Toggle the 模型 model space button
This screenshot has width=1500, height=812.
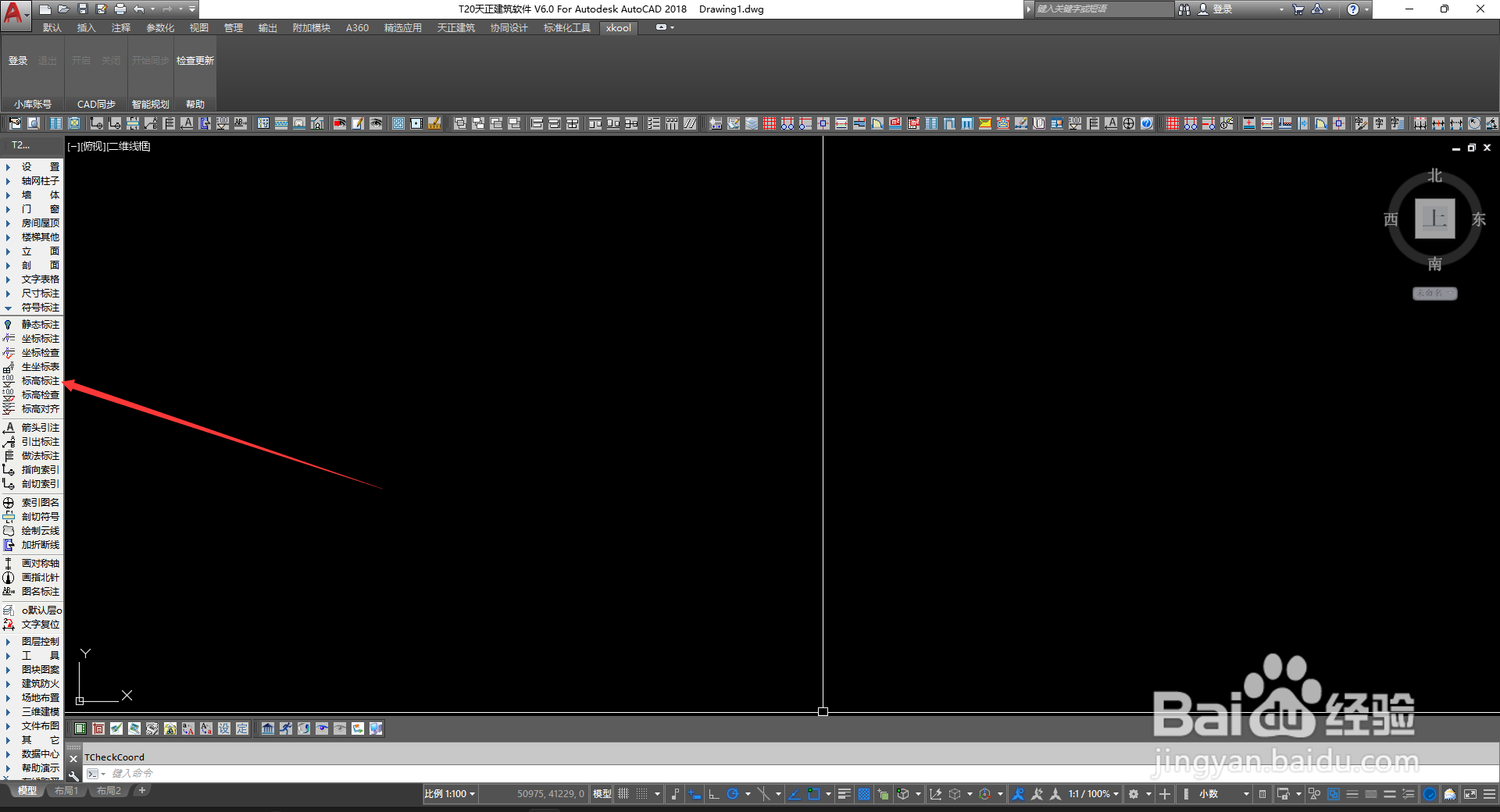[x=602, y=794]
